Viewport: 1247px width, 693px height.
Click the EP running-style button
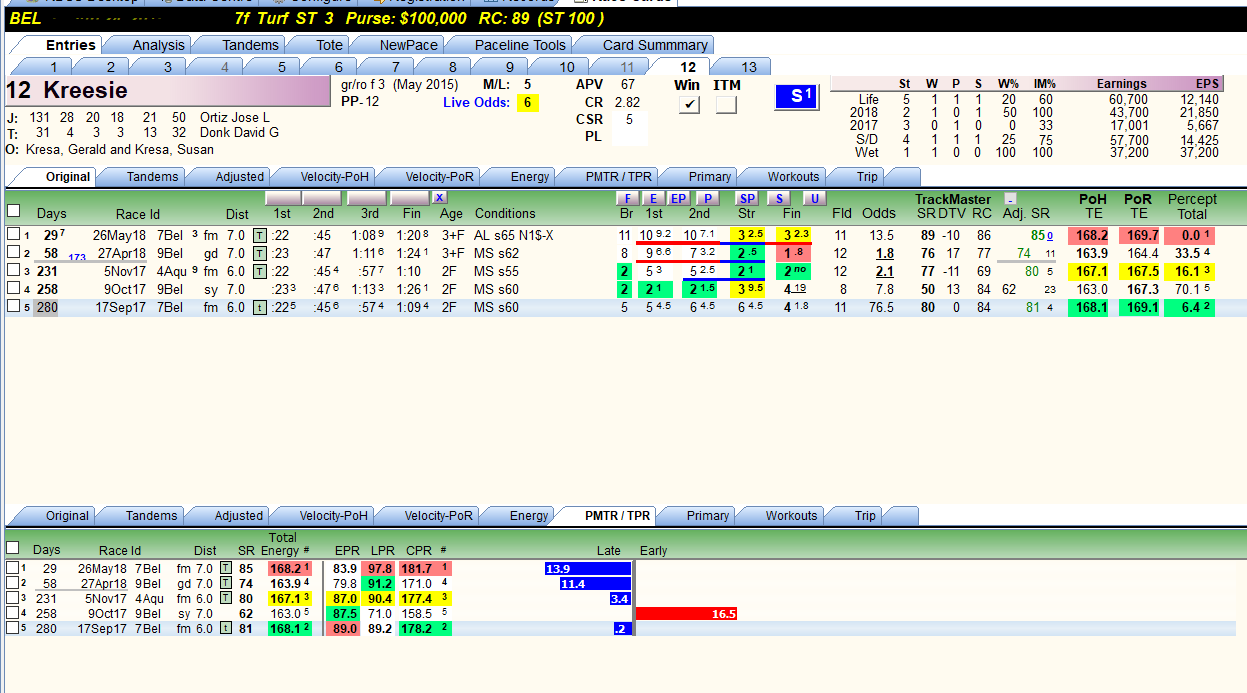click(x=678, y=198)
